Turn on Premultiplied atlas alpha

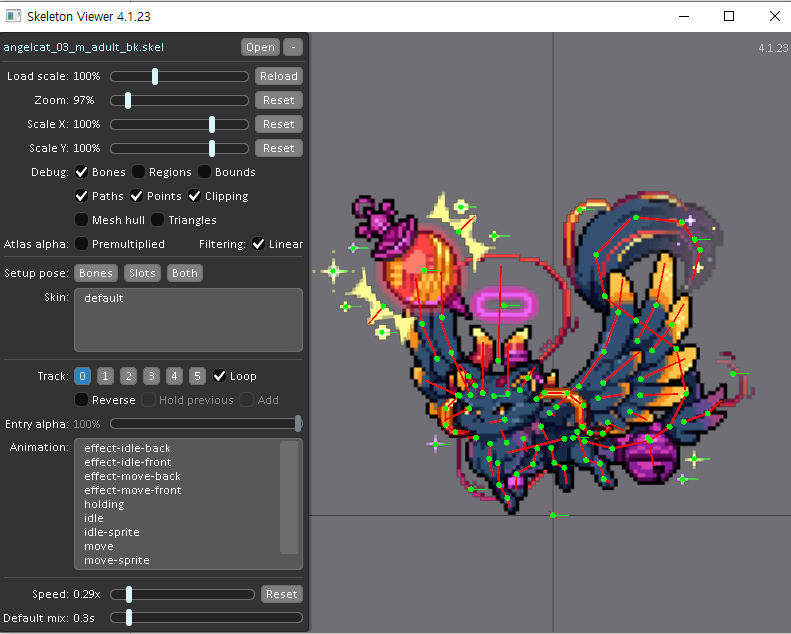pos(82,244)
